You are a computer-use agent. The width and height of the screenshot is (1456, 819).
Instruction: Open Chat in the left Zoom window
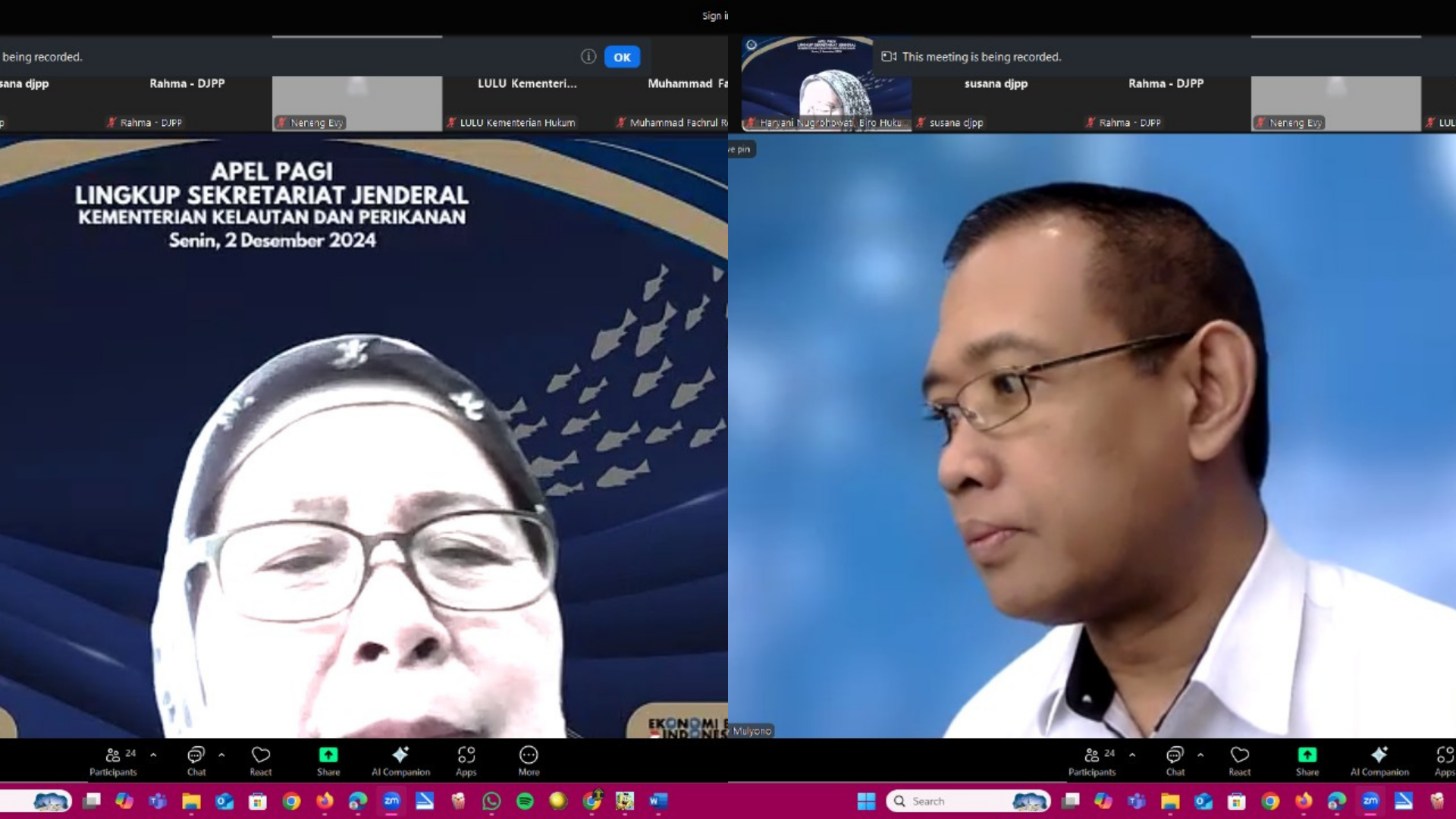[x=196, y=761]
